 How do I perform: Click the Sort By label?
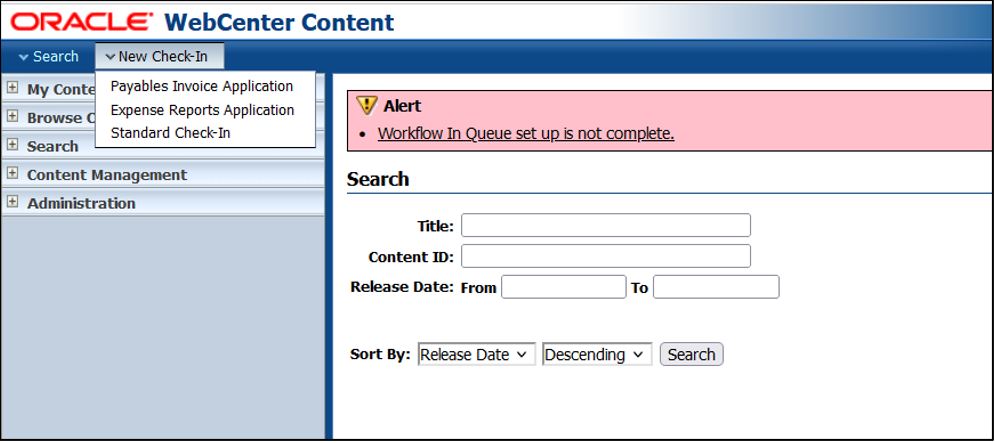click(x=380, y=354)
